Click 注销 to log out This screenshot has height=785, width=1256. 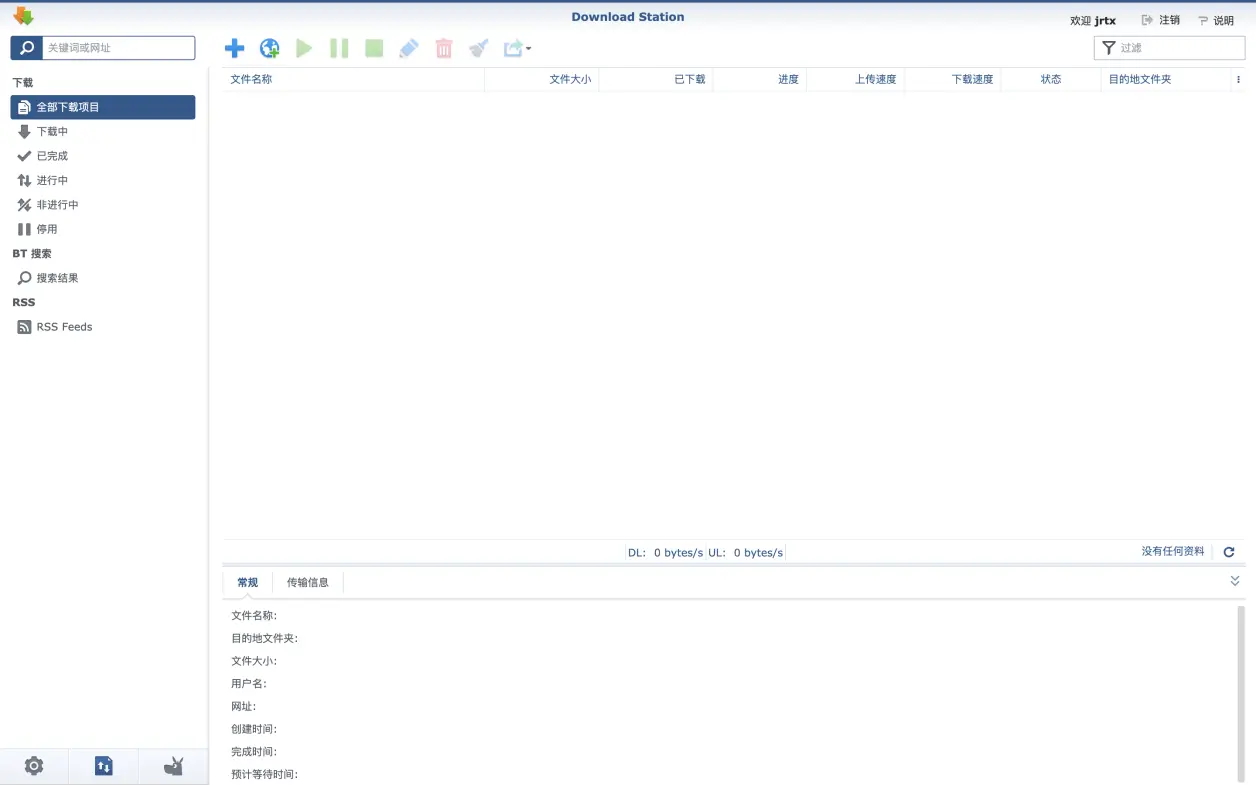(1168, 19)
